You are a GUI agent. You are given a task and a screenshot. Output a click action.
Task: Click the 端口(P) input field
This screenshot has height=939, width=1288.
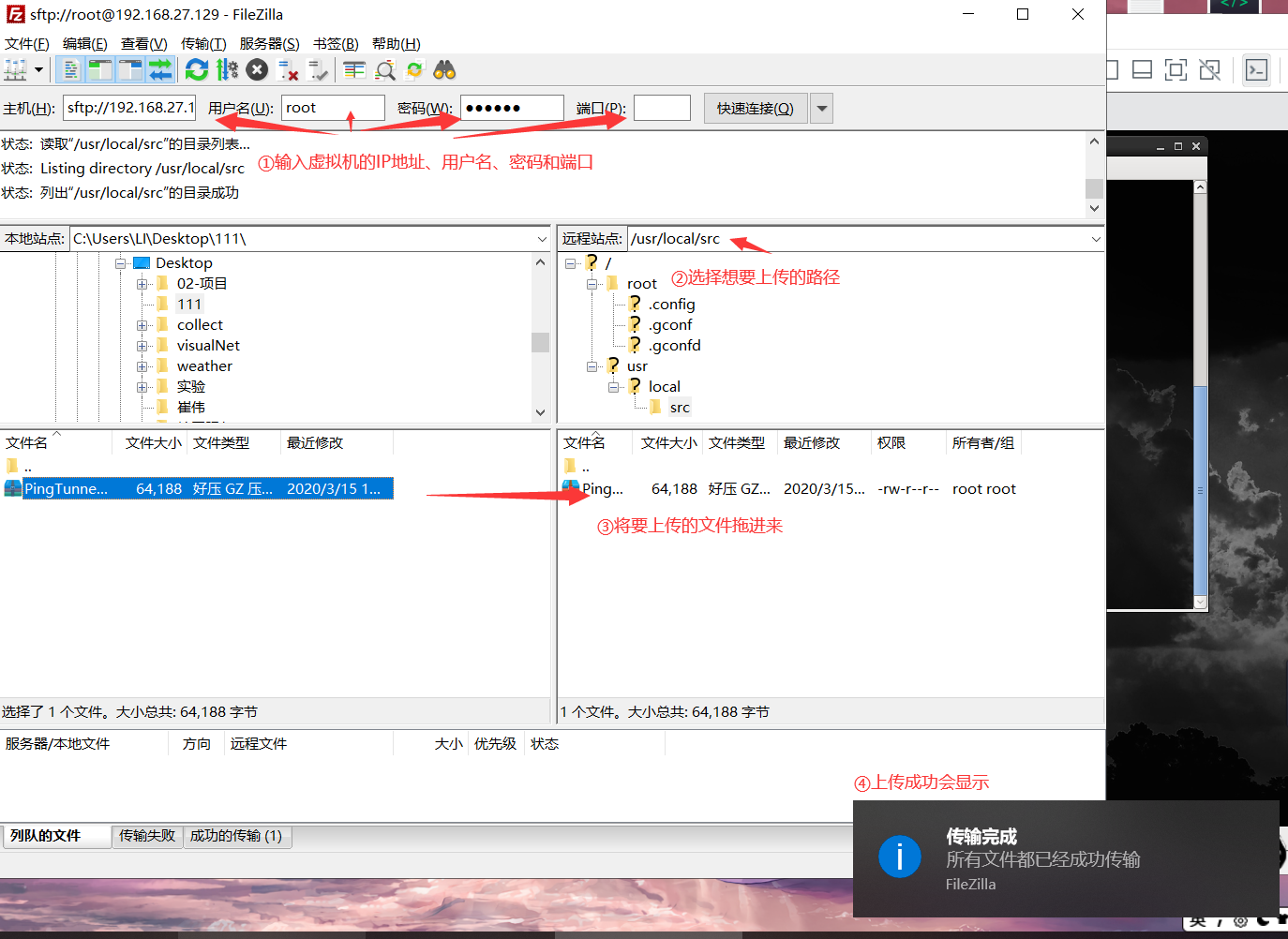pyautogui.click(x=662, y=107)
